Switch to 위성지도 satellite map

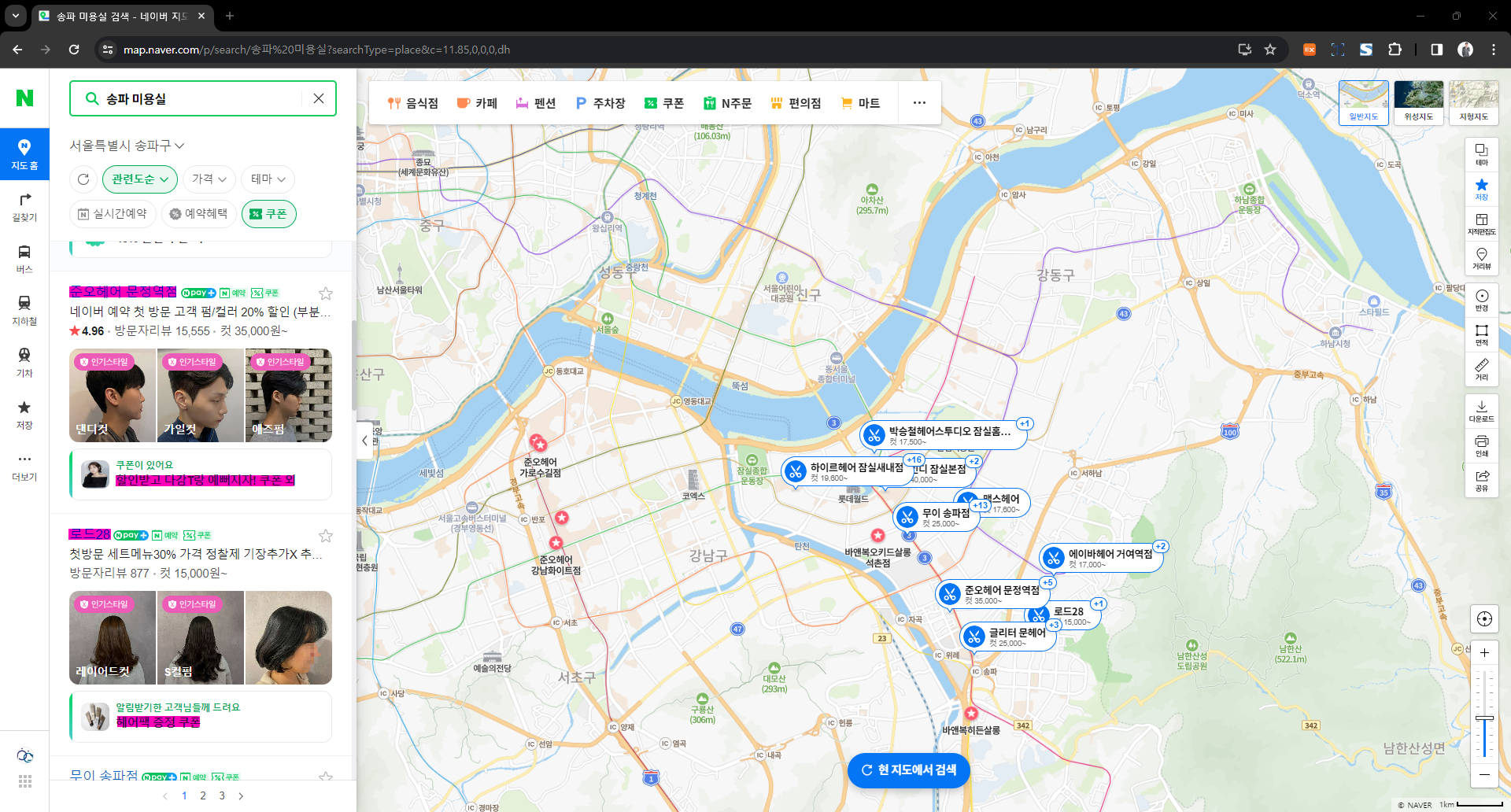click(x=1419, y=102)
